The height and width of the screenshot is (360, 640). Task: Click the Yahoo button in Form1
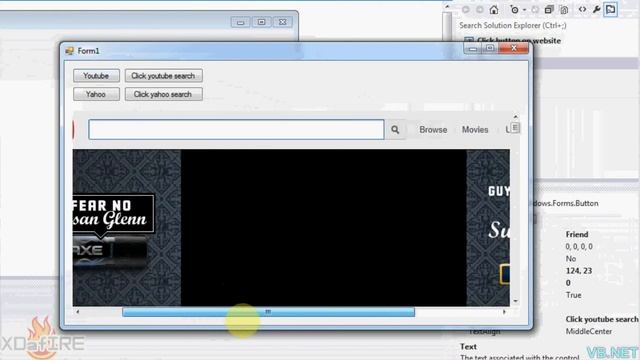(x=96, y=94)
